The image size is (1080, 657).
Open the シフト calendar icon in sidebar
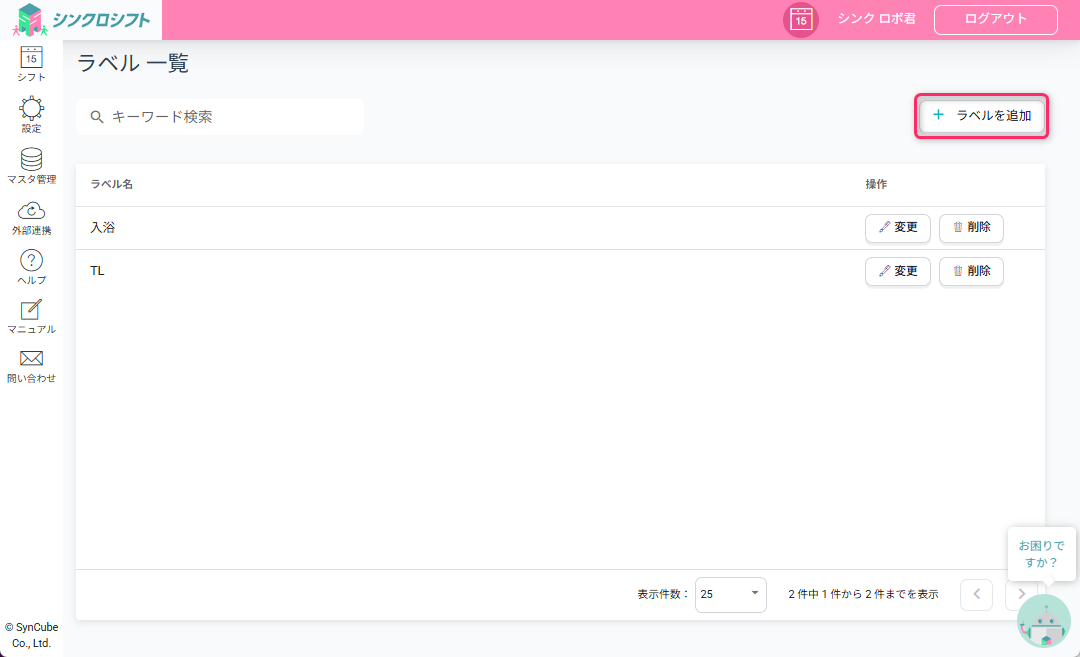pyautogui.click(x=31, y=59)
